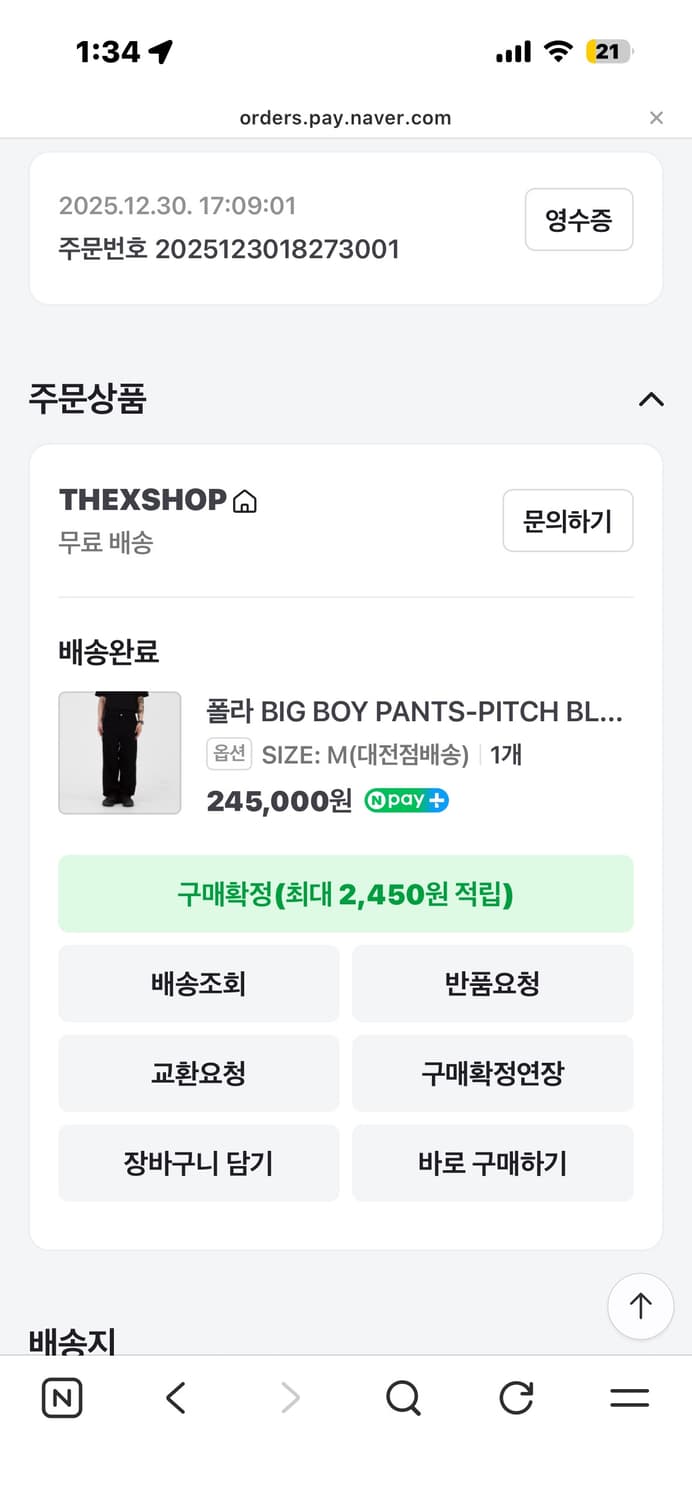This screenshot has width=692, height=1500.
Task: Reload the page with refresh icon
Action: tap(515, 1398)
